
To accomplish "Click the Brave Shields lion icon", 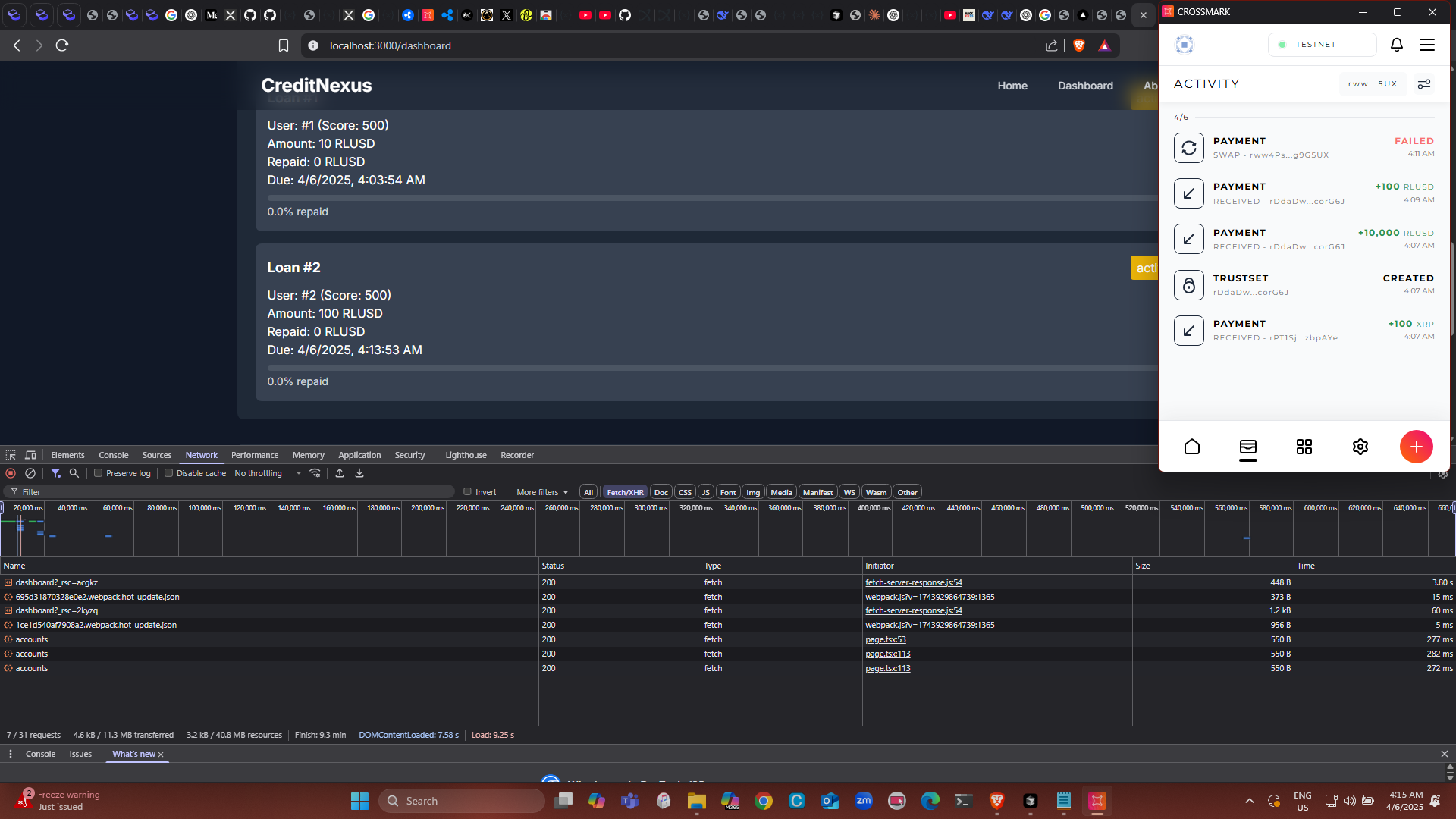I will [x=1079, y=45].
